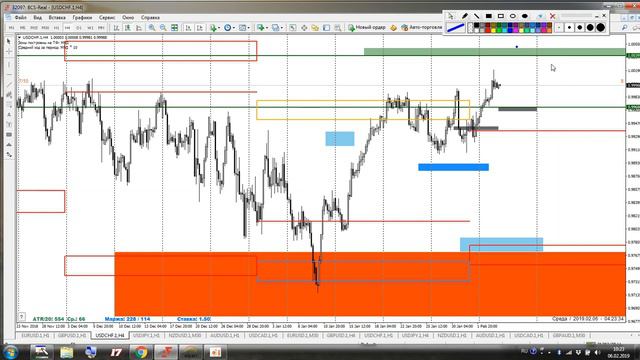Pick the red color swatch

(488, 30)
